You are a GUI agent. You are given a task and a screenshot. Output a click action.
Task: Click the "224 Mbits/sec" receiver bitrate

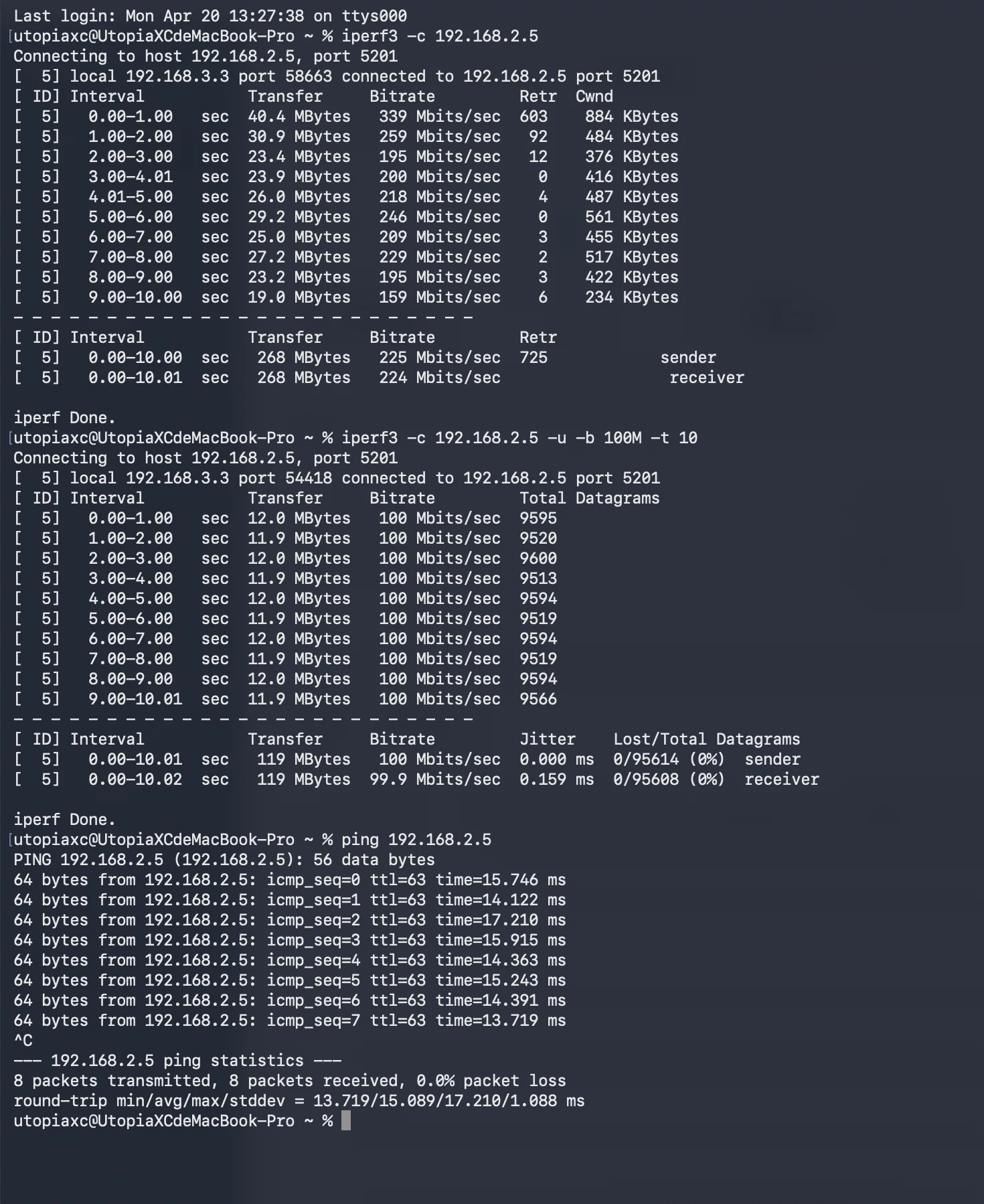point(440,378)
